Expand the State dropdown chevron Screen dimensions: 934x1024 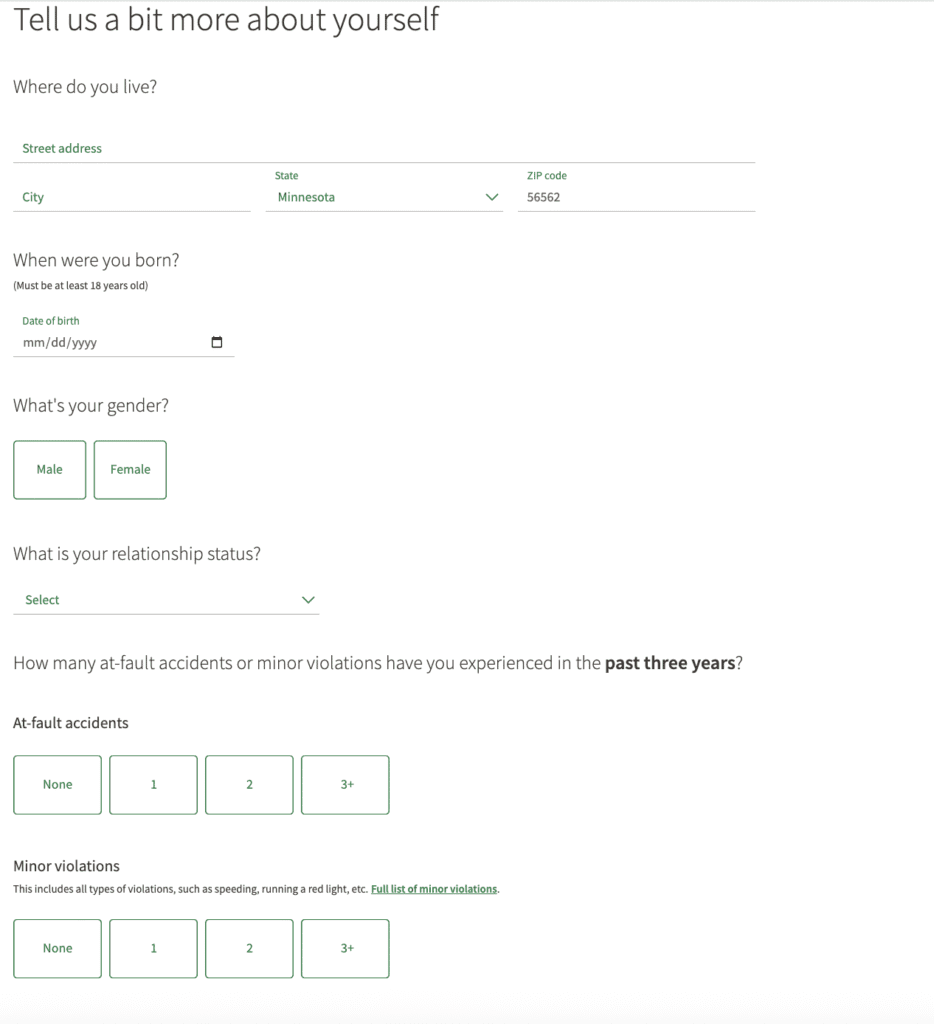pyautogui.click(x=491, y=198)
